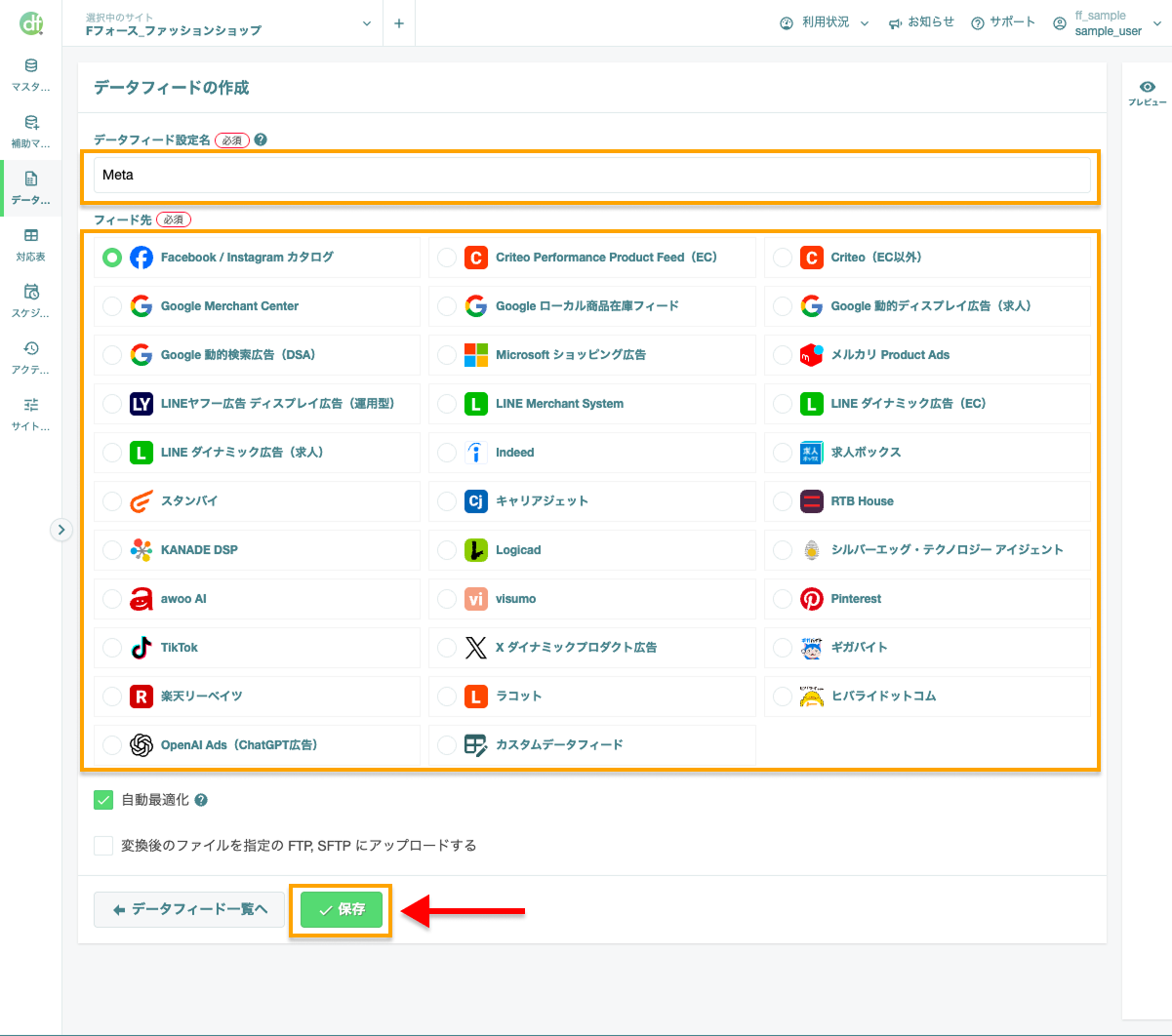Click the help icon next to 自動最適化

(x=201, y=800)
